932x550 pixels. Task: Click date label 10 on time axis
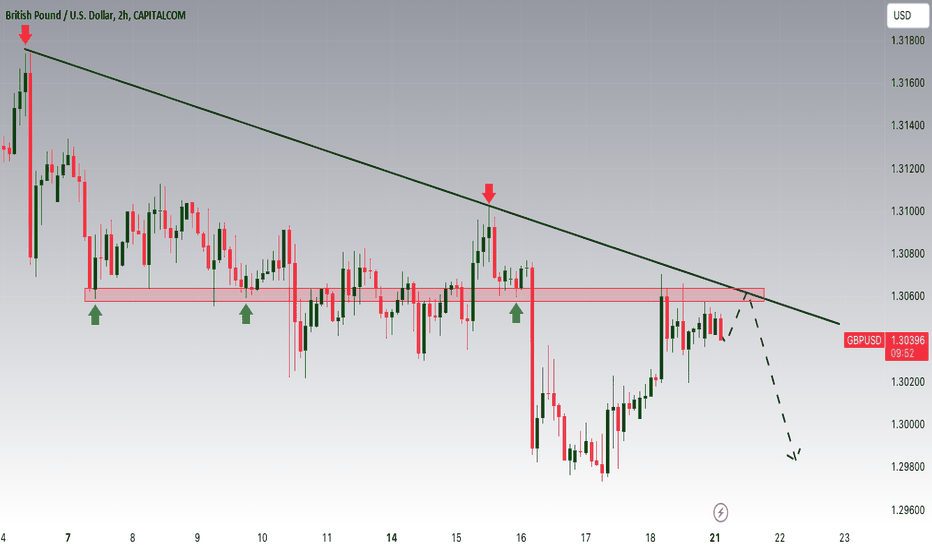tap(262, 538)
